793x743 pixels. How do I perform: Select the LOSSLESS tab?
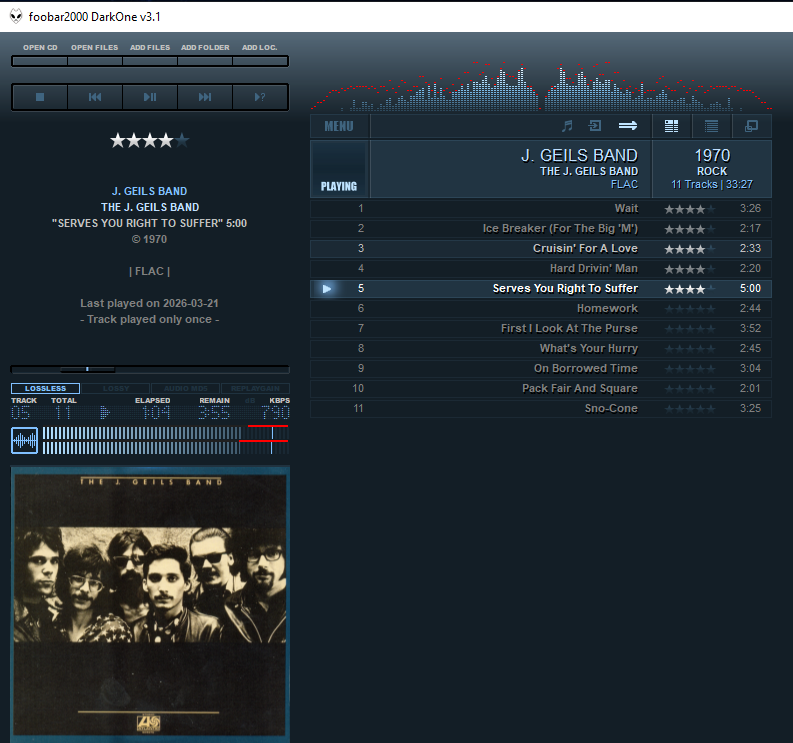(x=46, y=388)
